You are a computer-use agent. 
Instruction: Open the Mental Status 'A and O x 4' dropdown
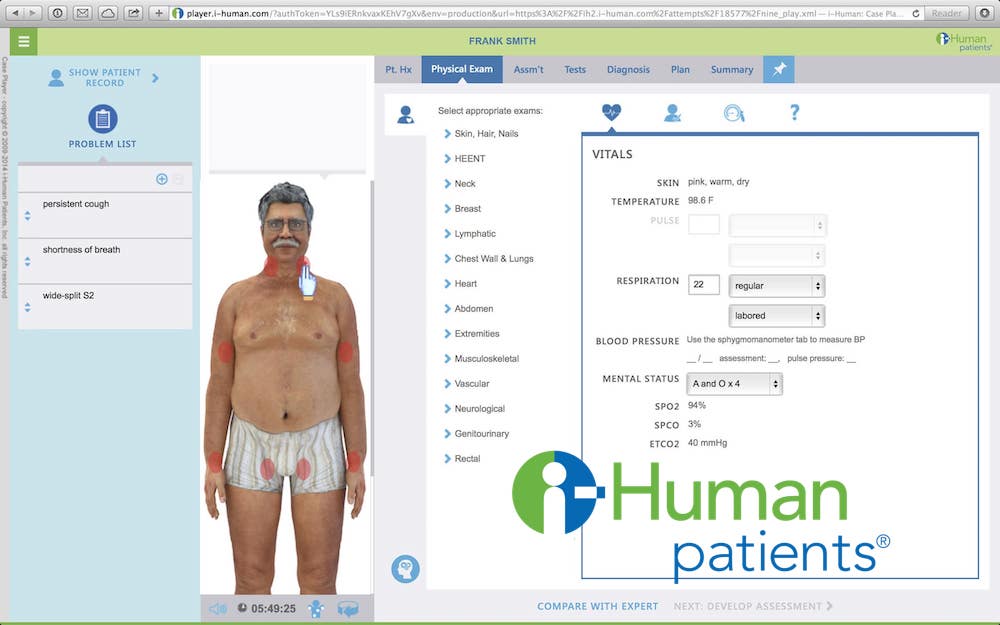pyautogui.click(x=735, y=384)
